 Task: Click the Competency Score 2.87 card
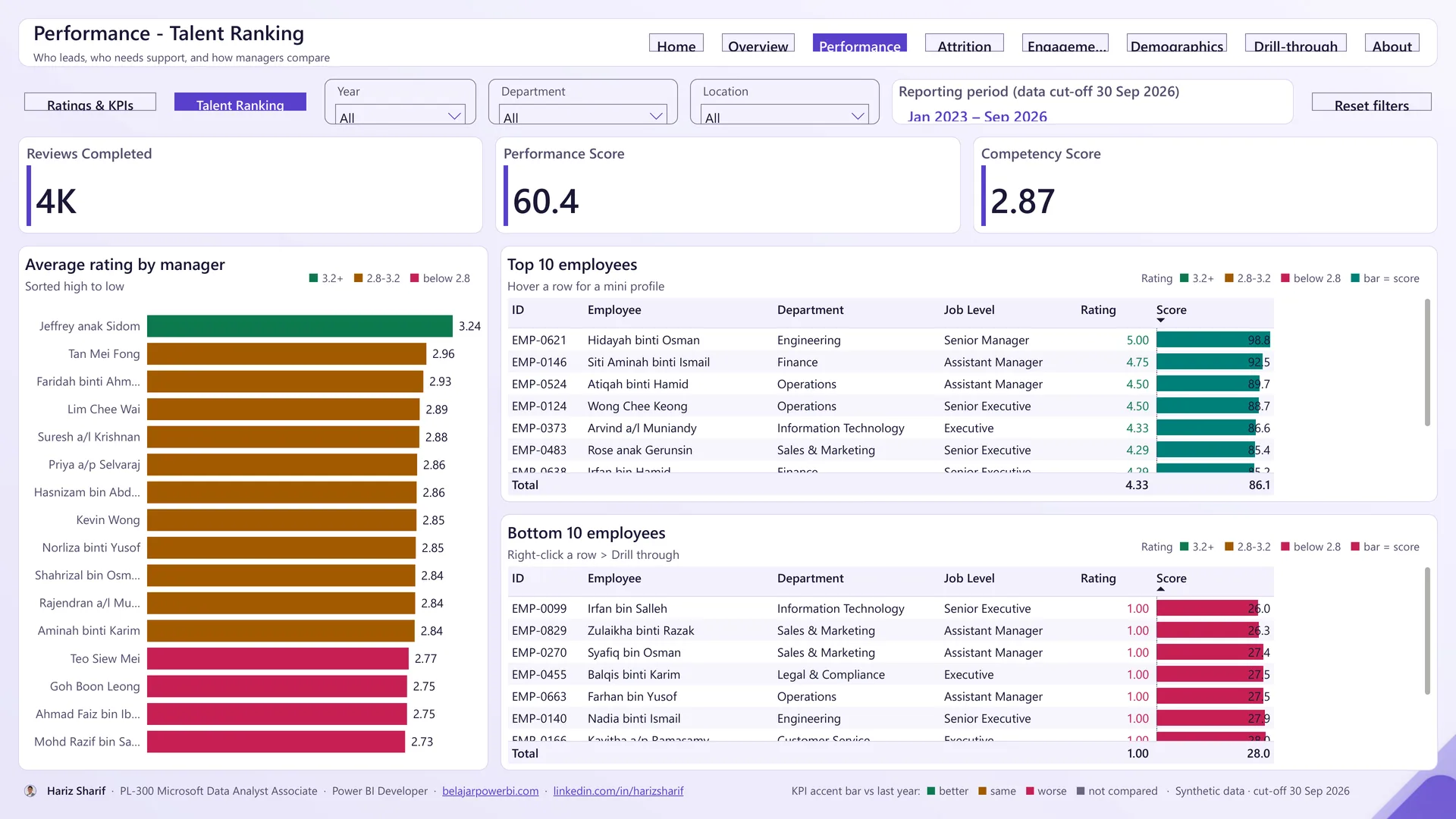point(1205,185)
